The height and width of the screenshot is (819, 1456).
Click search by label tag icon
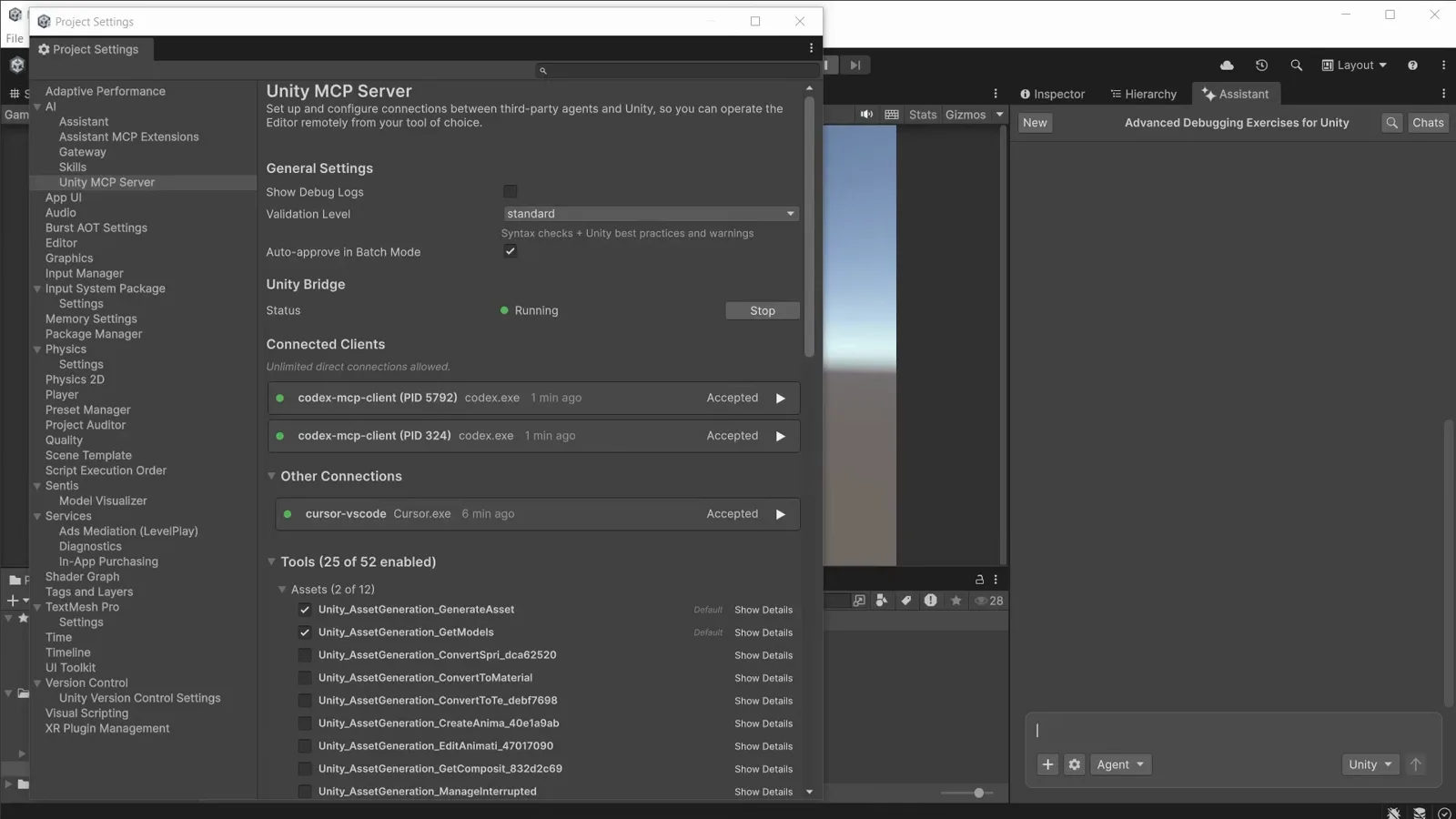tap(906, 601)
